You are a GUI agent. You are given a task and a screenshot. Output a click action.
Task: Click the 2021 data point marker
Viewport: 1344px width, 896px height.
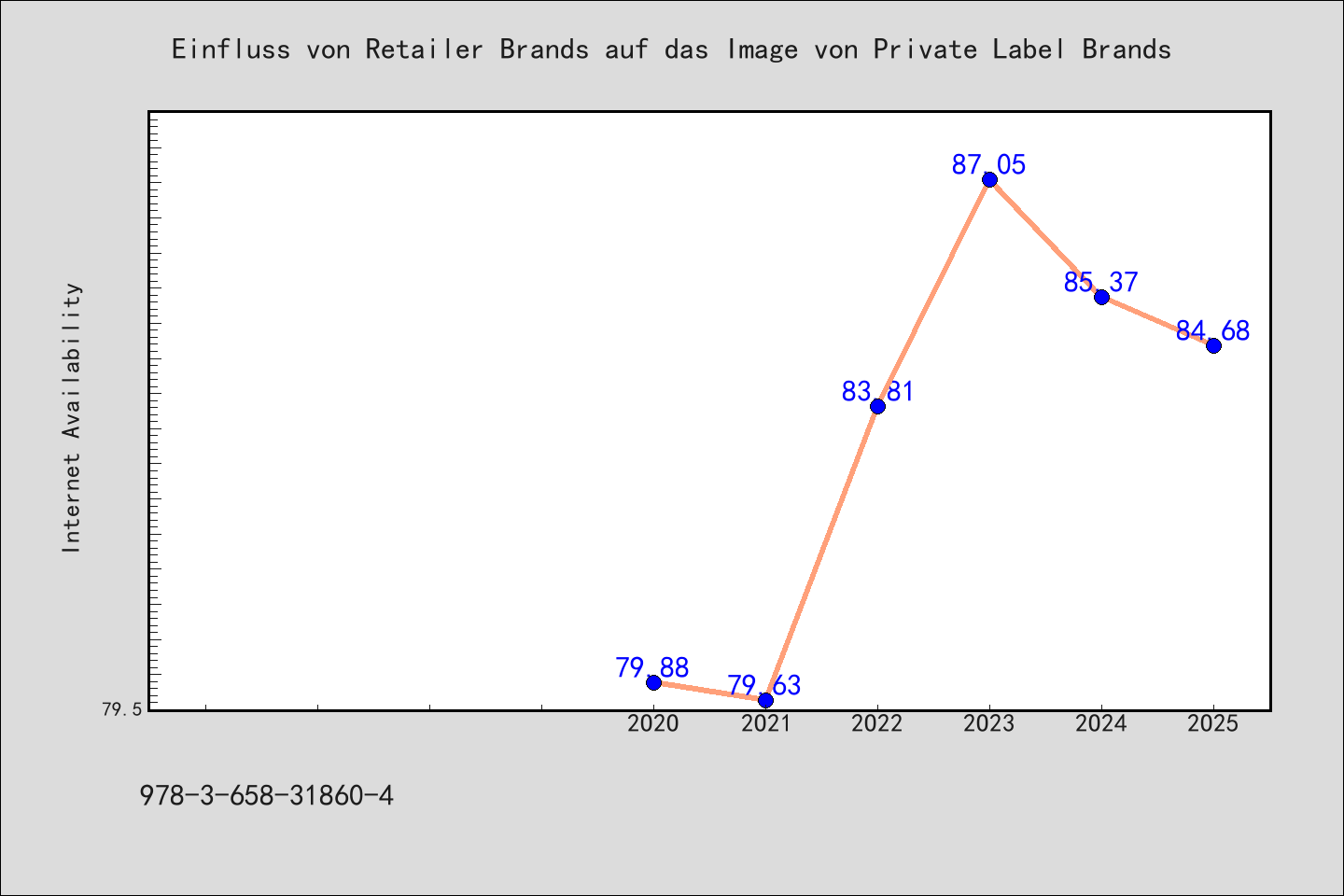(x=765, y=700)
